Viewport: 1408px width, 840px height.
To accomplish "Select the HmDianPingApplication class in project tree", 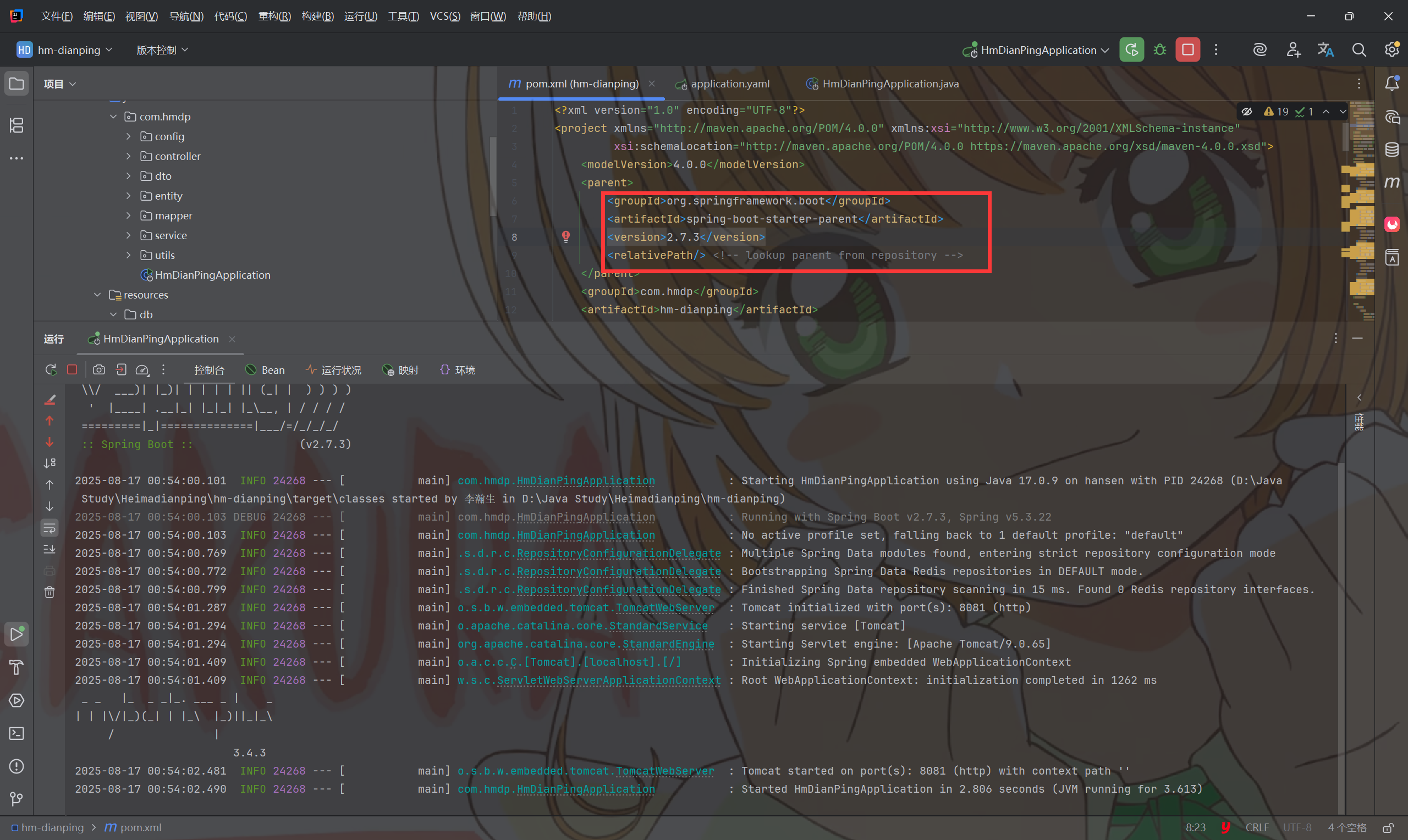I will [205, 275].
